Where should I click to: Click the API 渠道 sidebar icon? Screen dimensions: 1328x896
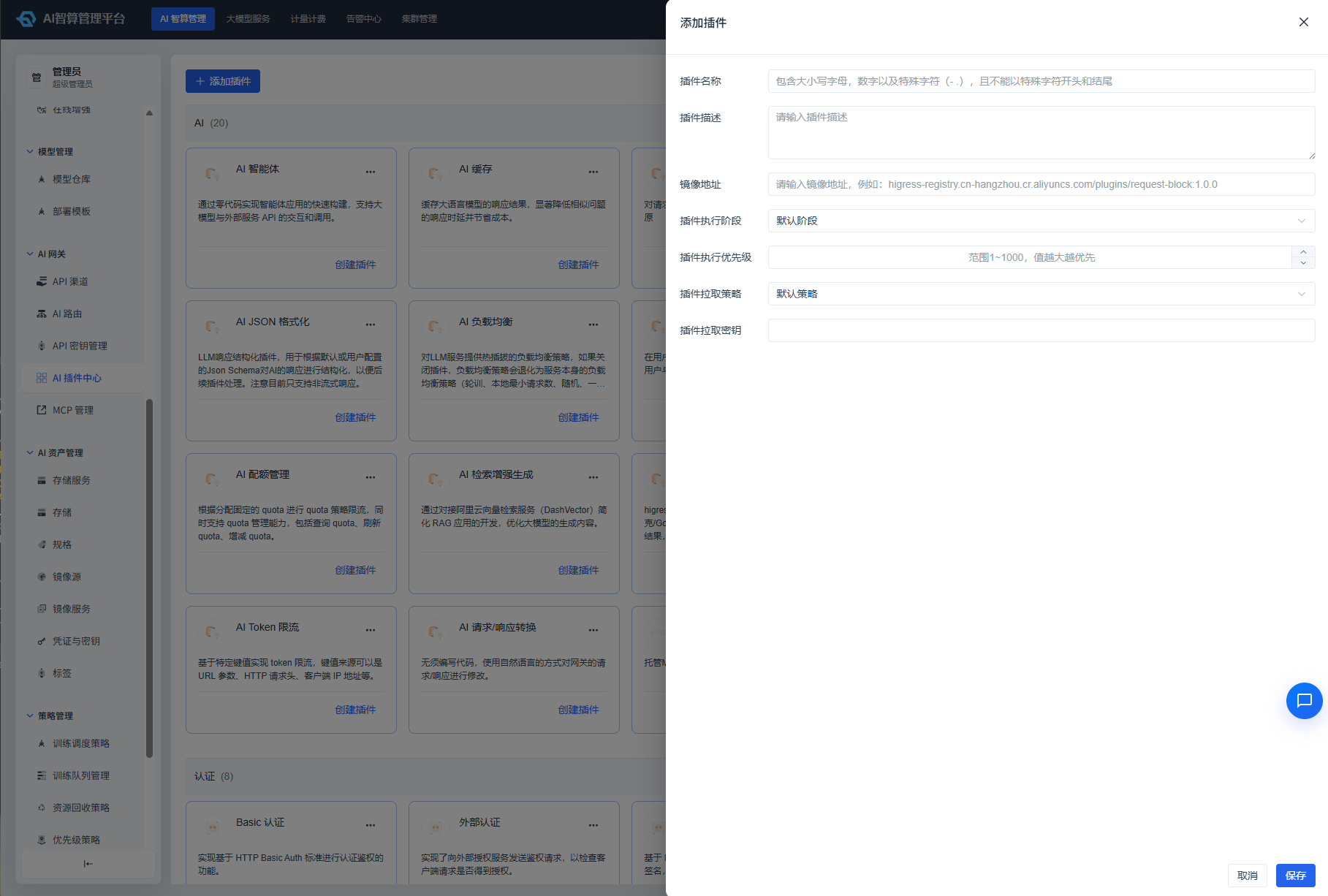coord(42,281)
